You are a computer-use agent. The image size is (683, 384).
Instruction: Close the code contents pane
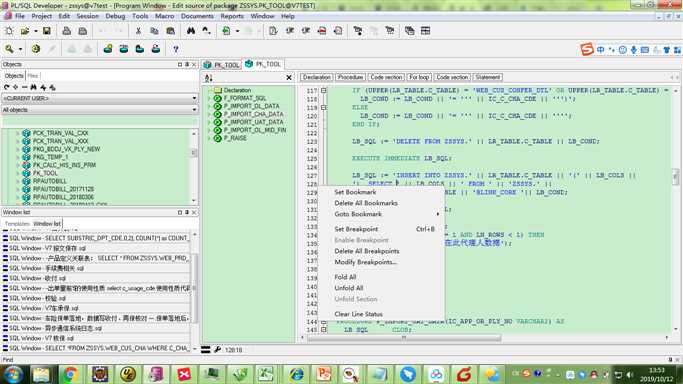289,77
